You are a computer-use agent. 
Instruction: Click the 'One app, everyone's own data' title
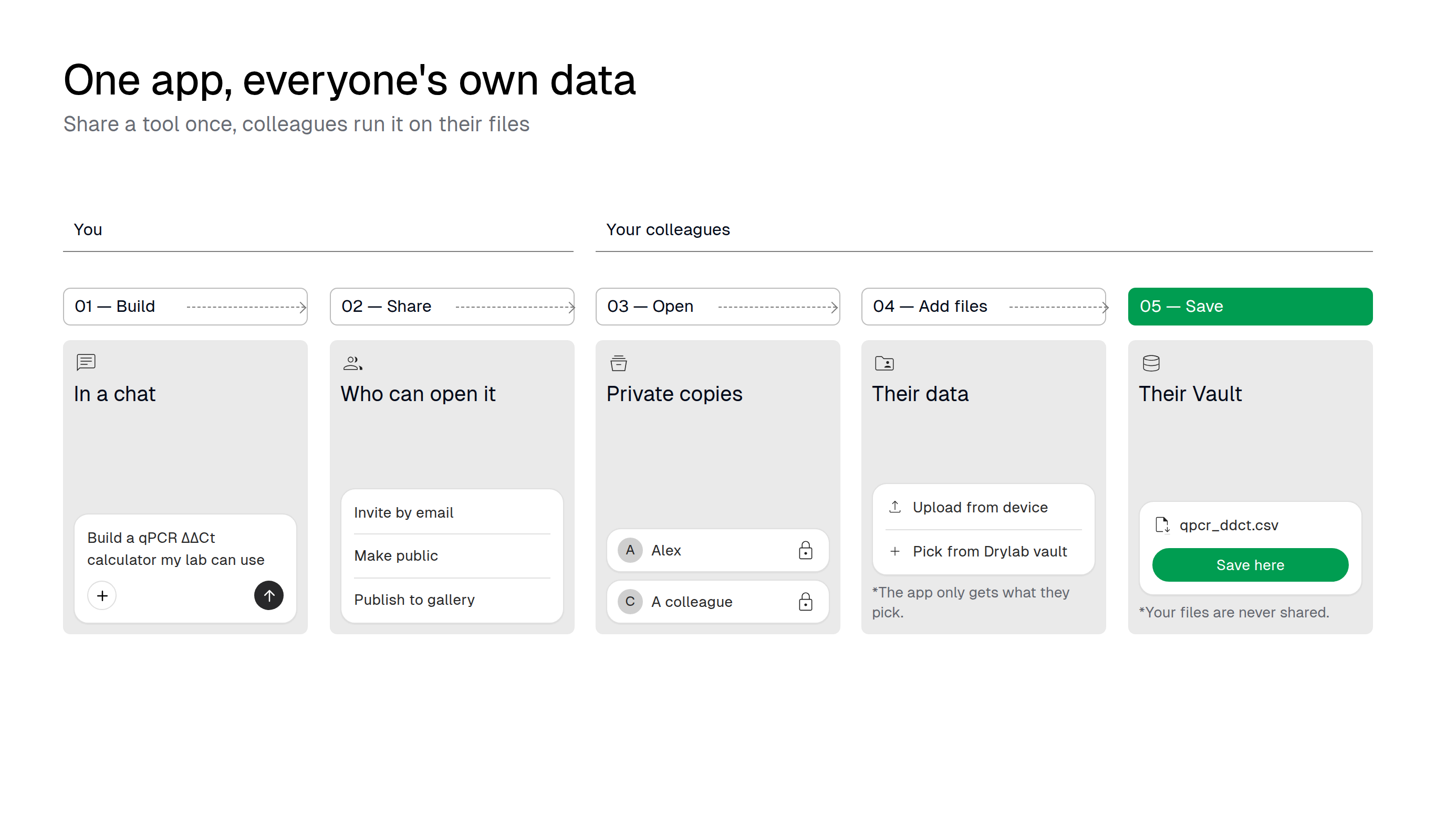(x=349, y=81)
